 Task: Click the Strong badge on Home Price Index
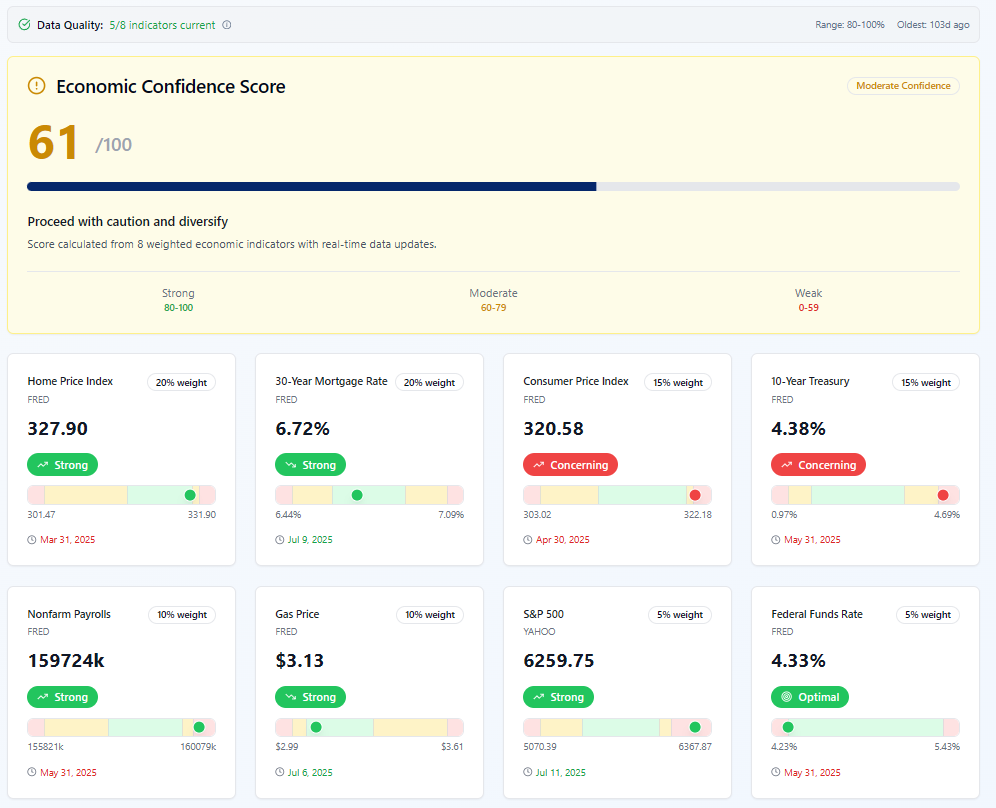click(x=62, y=465)
